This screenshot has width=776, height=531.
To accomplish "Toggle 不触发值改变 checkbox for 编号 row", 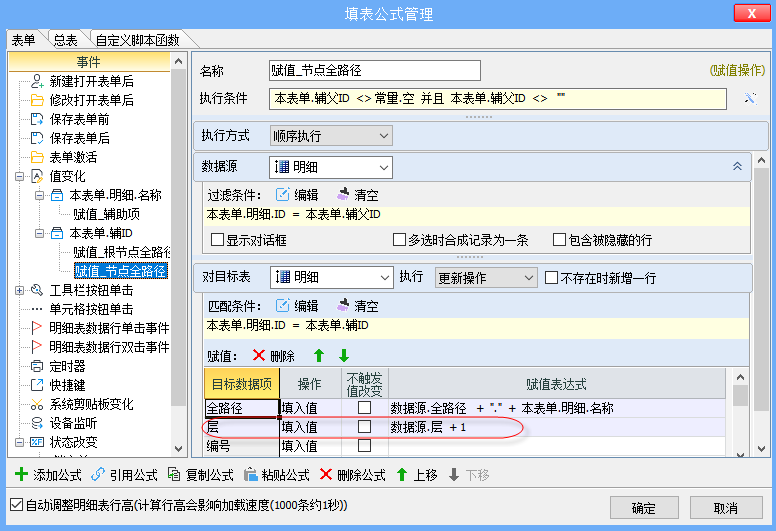I will point(364,445).
